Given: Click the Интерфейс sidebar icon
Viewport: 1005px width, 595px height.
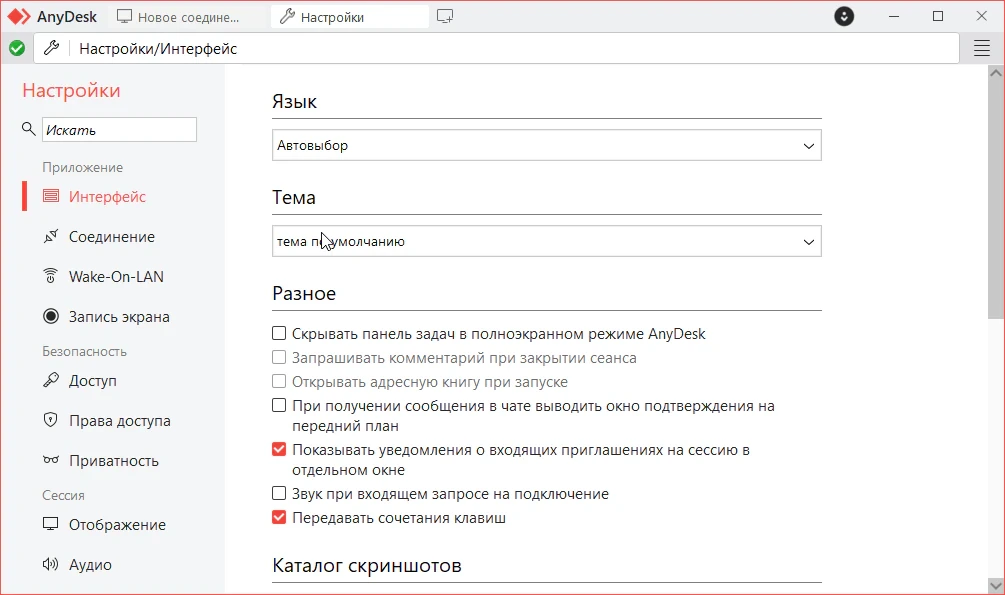Looking at the screenshot, I should (x=51, y=196).
